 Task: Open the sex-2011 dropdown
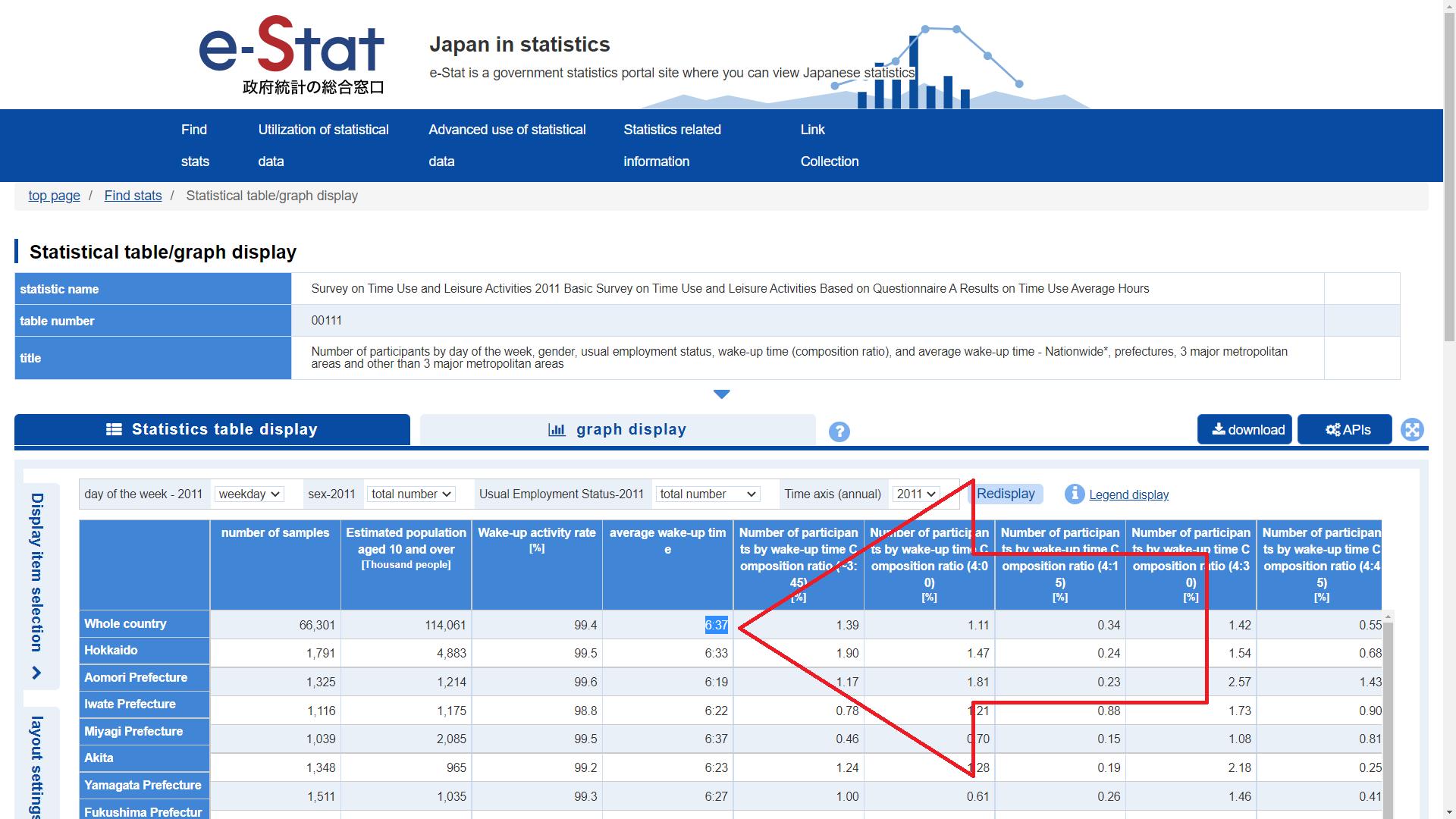click(410, 494)
